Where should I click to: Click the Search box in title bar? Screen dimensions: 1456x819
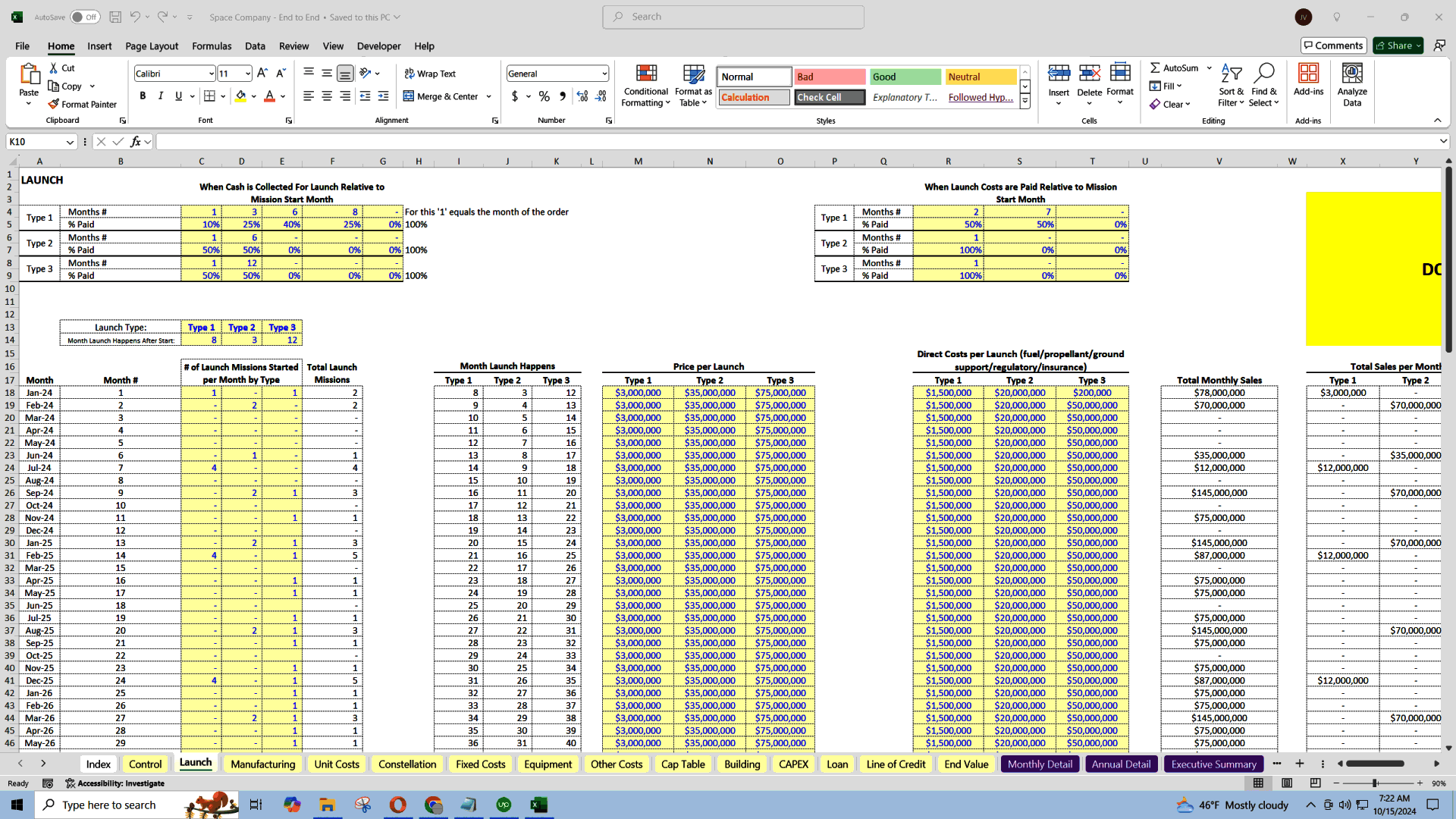point(733,17)
